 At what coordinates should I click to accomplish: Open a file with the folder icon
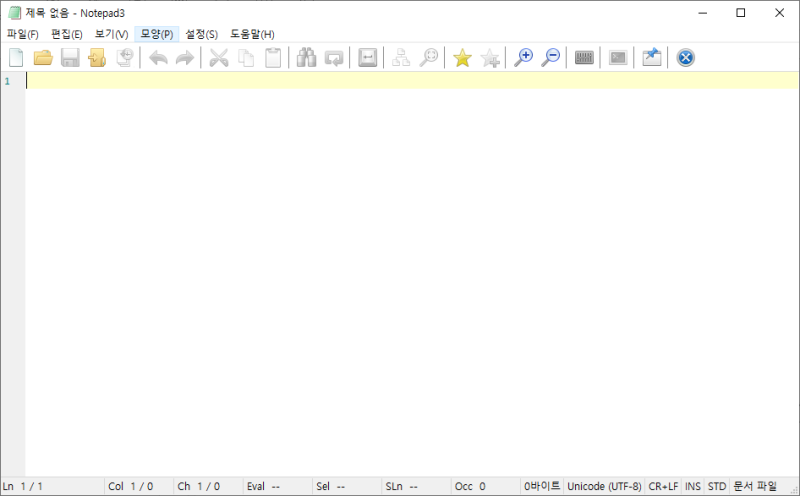pos(43,58)
